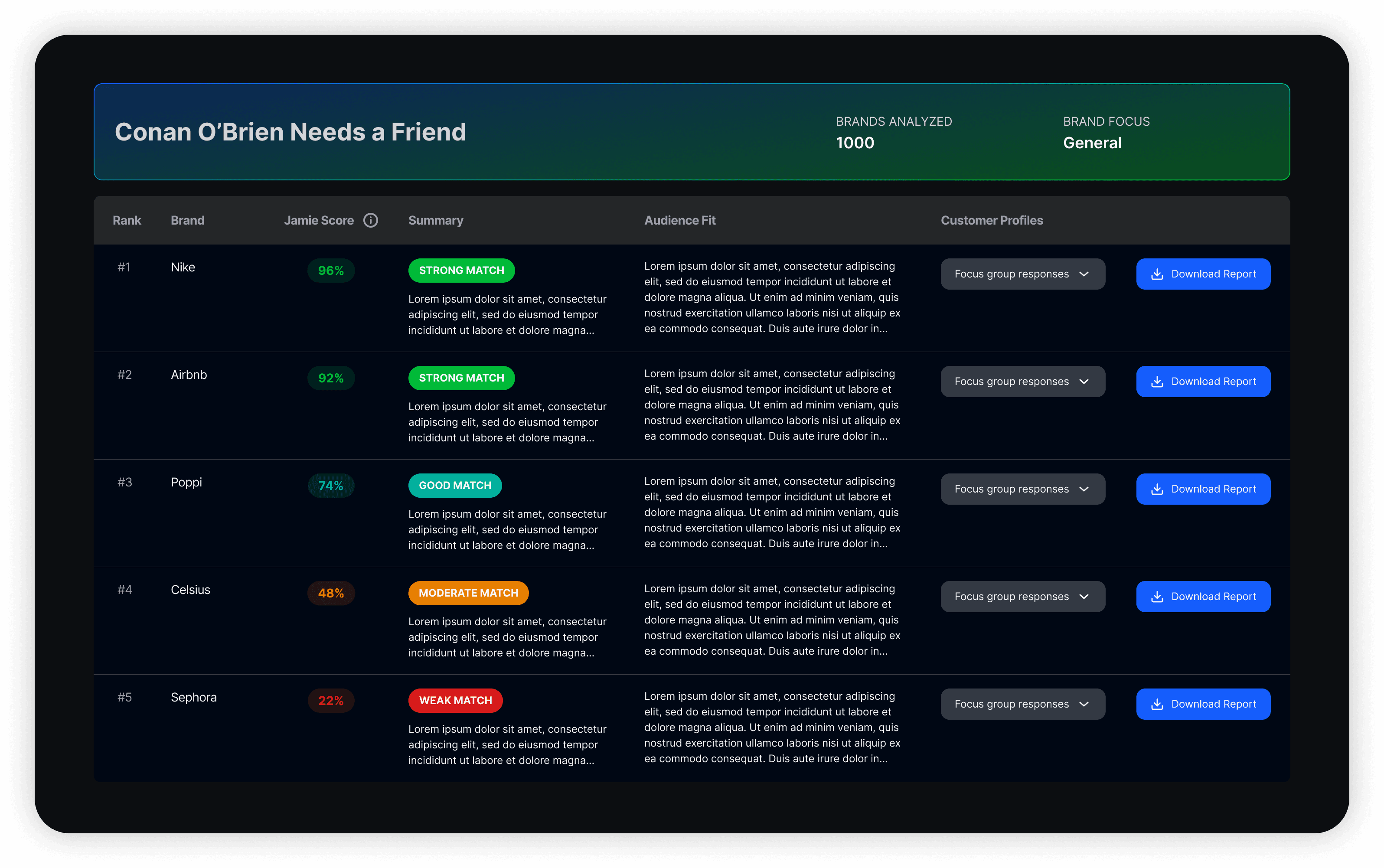This screenshot has width=1384, height=868.
Task: Click the chevron in Sephora's dropdown
Action: click(1084, 704)
